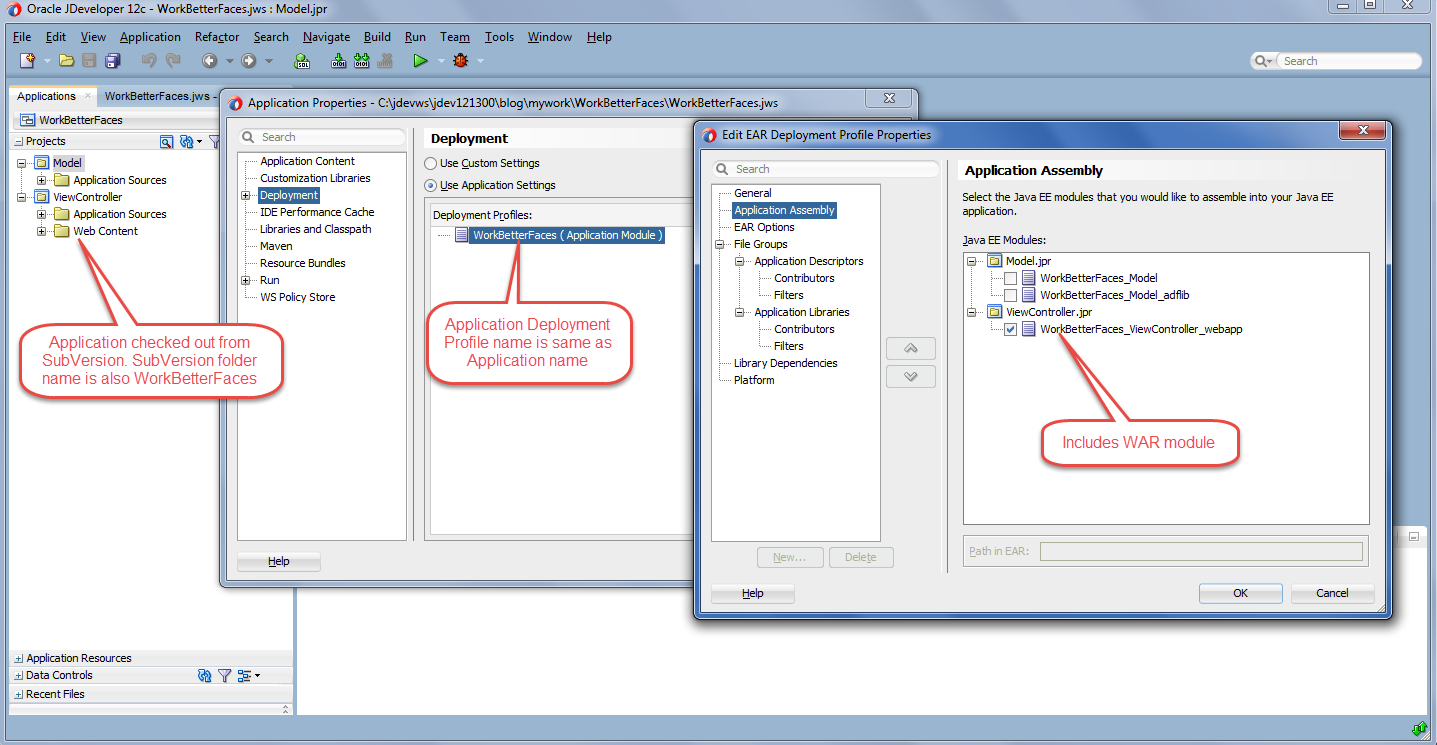Expand Web Content under ViewController
1437x745 pixels.
(42, 231)
